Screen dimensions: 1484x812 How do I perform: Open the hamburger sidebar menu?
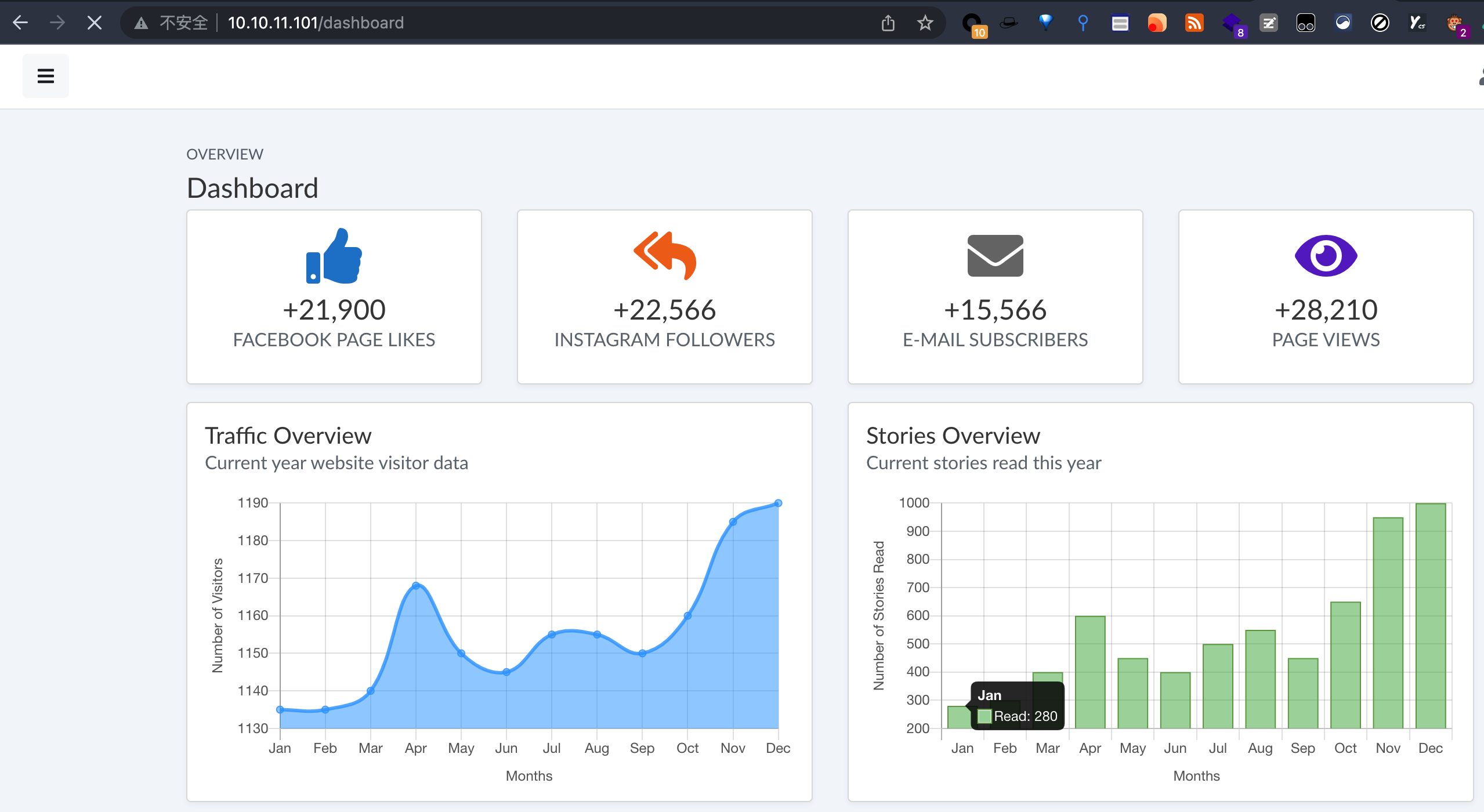tap(45, 76)
